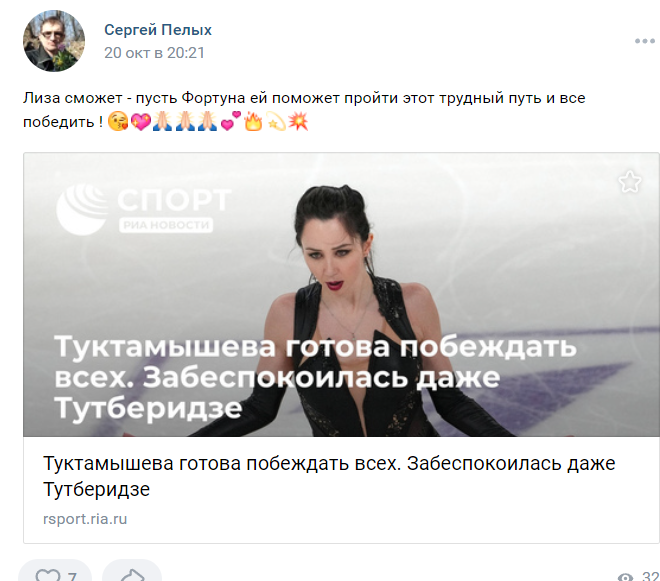The width and height of the screenshot is (660, 581).
Task: Follow the rsport.ria.ru source link
Action: (x=85, y=519)
